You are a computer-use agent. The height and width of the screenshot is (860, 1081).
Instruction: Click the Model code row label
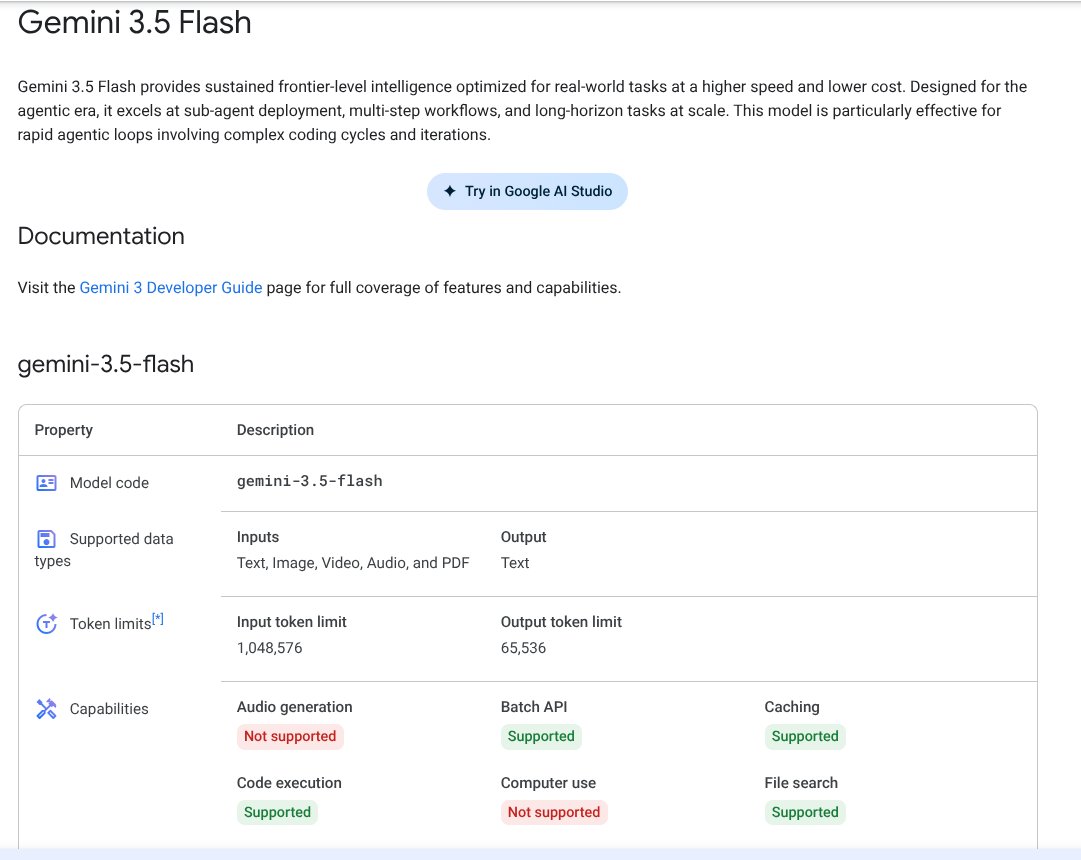click(x=109, y=483)
